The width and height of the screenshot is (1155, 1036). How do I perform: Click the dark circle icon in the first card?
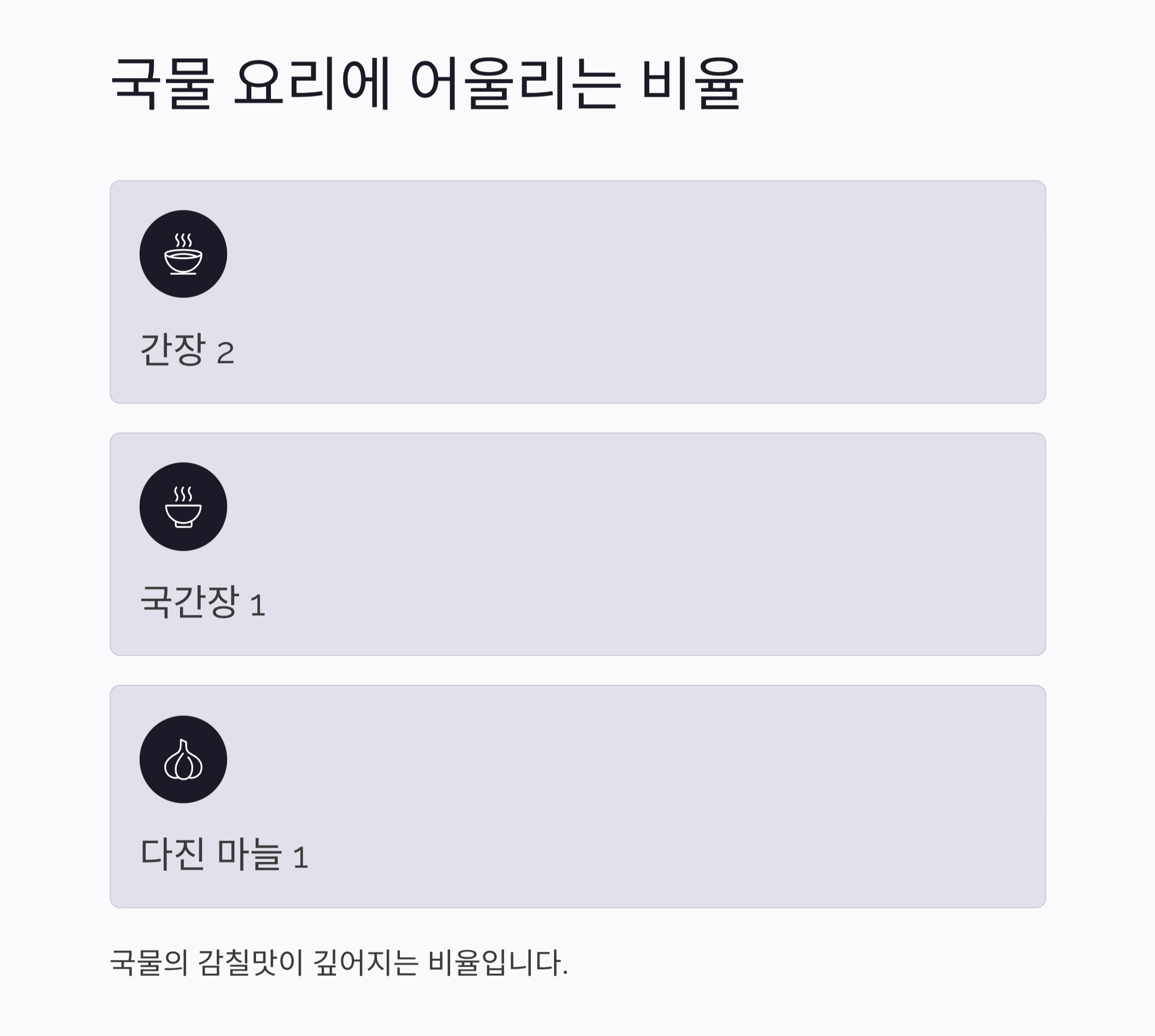tap(183, 255)
